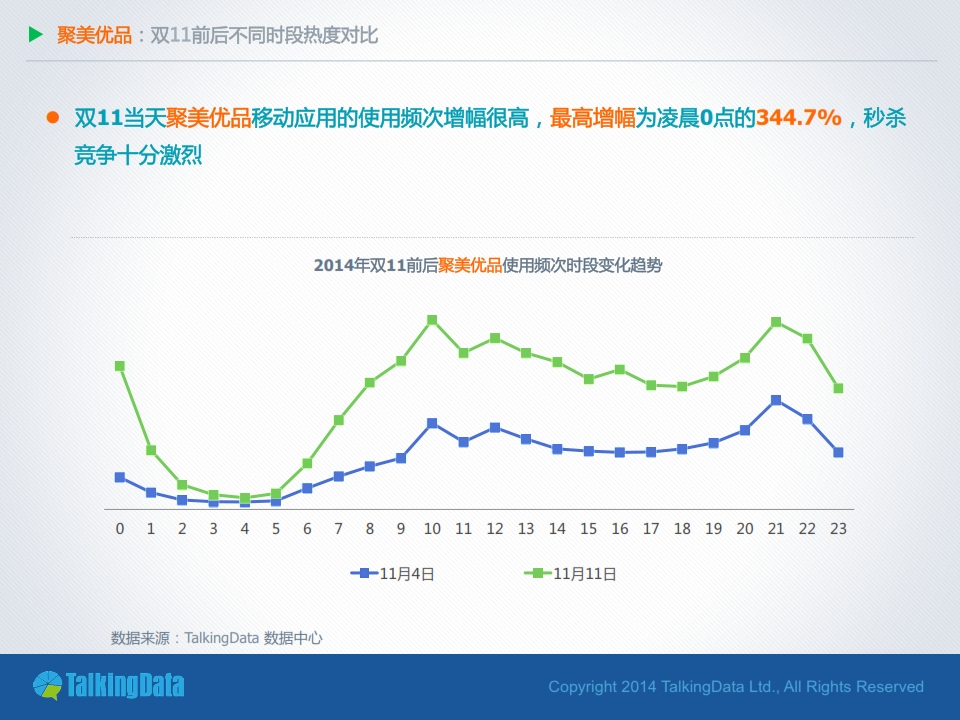The image size is (960, 720).
Task: Click the green data point at hour 23
Action: point(838,388)
